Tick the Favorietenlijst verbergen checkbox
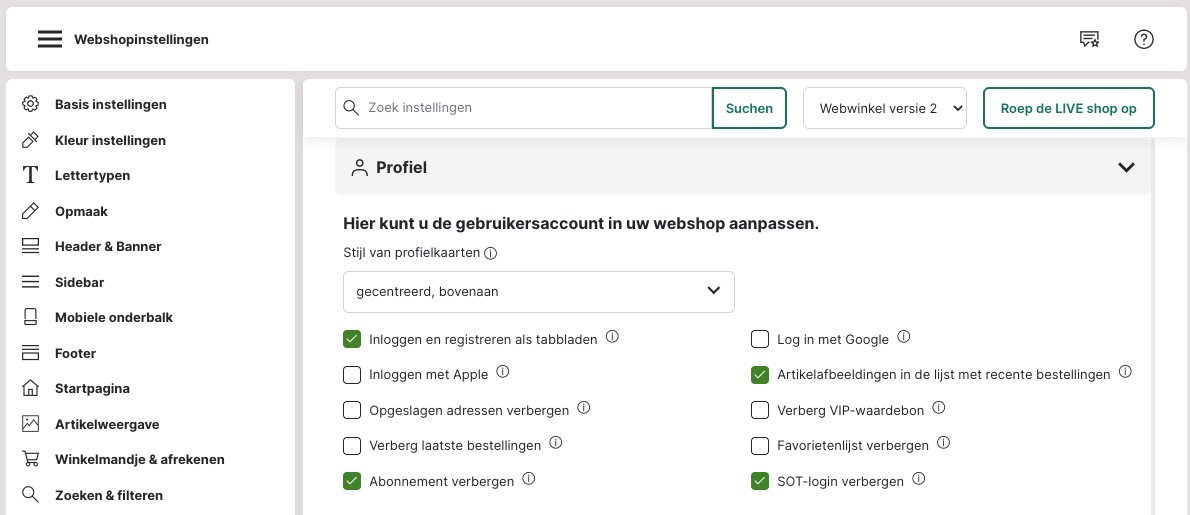 click(760, 445)
